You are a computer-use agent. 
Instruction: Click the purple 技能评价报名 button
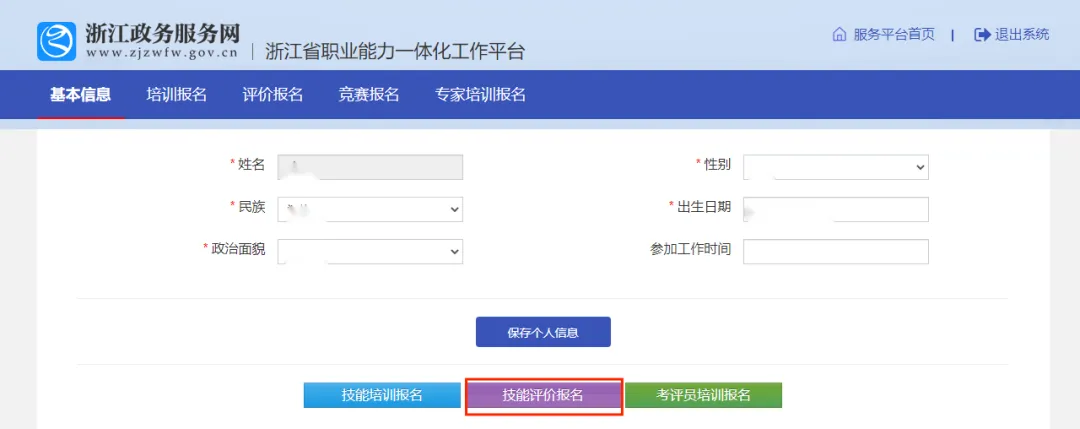(543, 395)
